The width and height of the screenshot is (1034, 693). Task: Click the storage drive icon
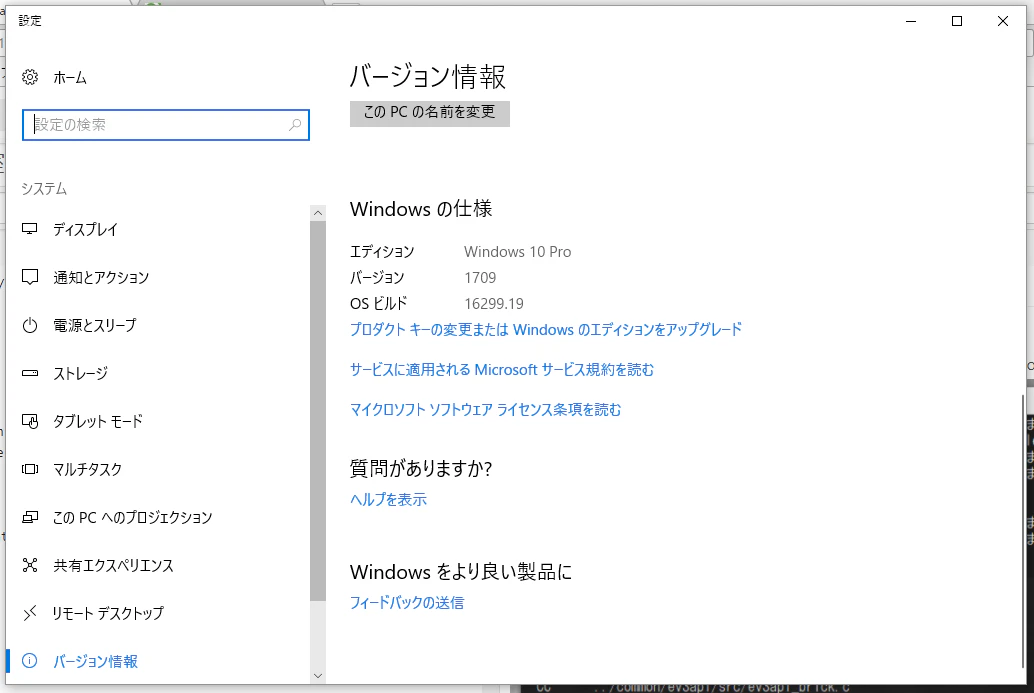[30, 373]
